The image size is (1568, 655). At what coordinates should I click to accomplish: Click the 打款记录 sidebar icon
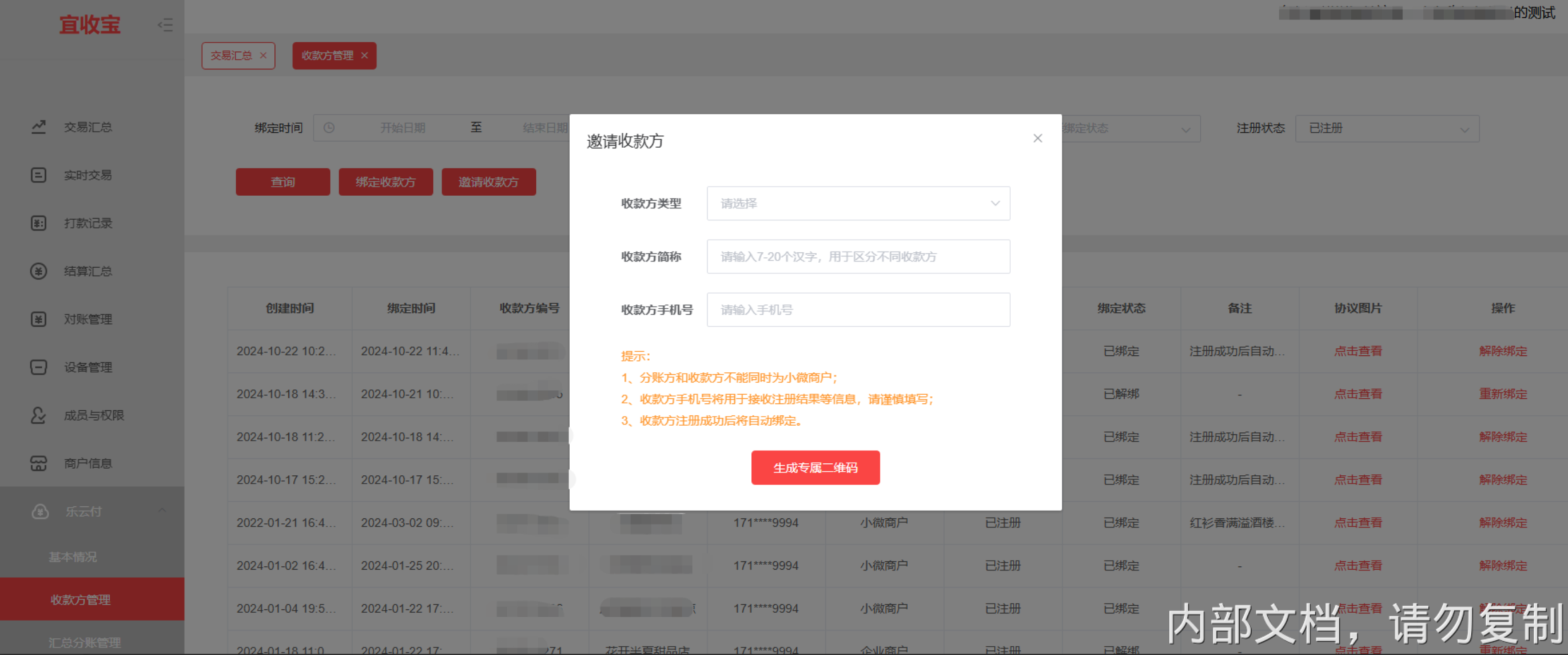(38, 223)
